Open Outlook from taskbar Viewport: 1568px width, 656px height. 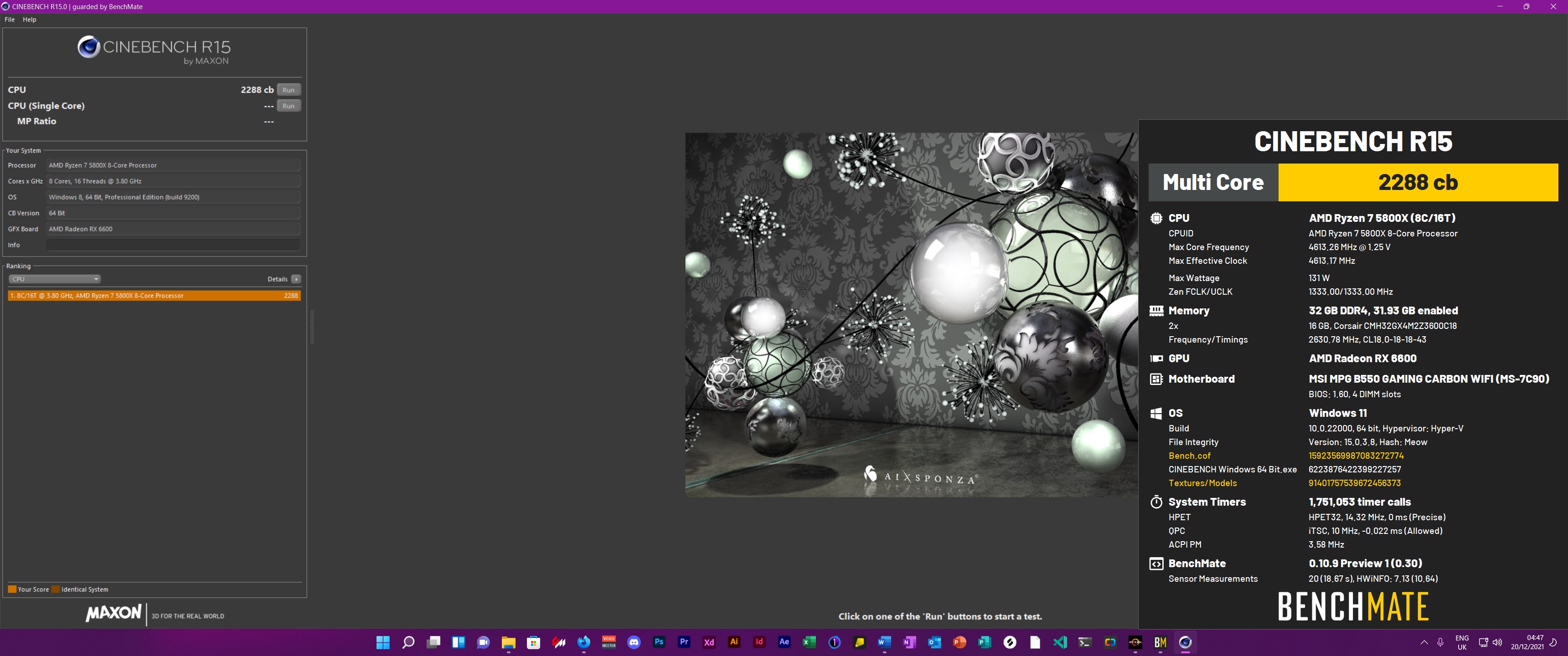click(x=934, y=642)
